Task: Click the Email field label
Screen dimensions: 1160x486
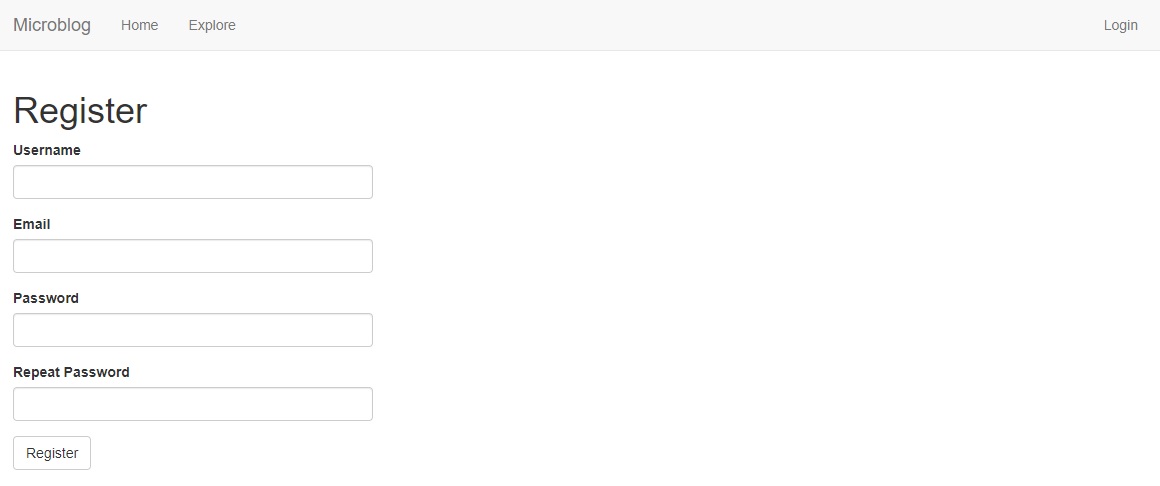Action: [x=32, y=224]
